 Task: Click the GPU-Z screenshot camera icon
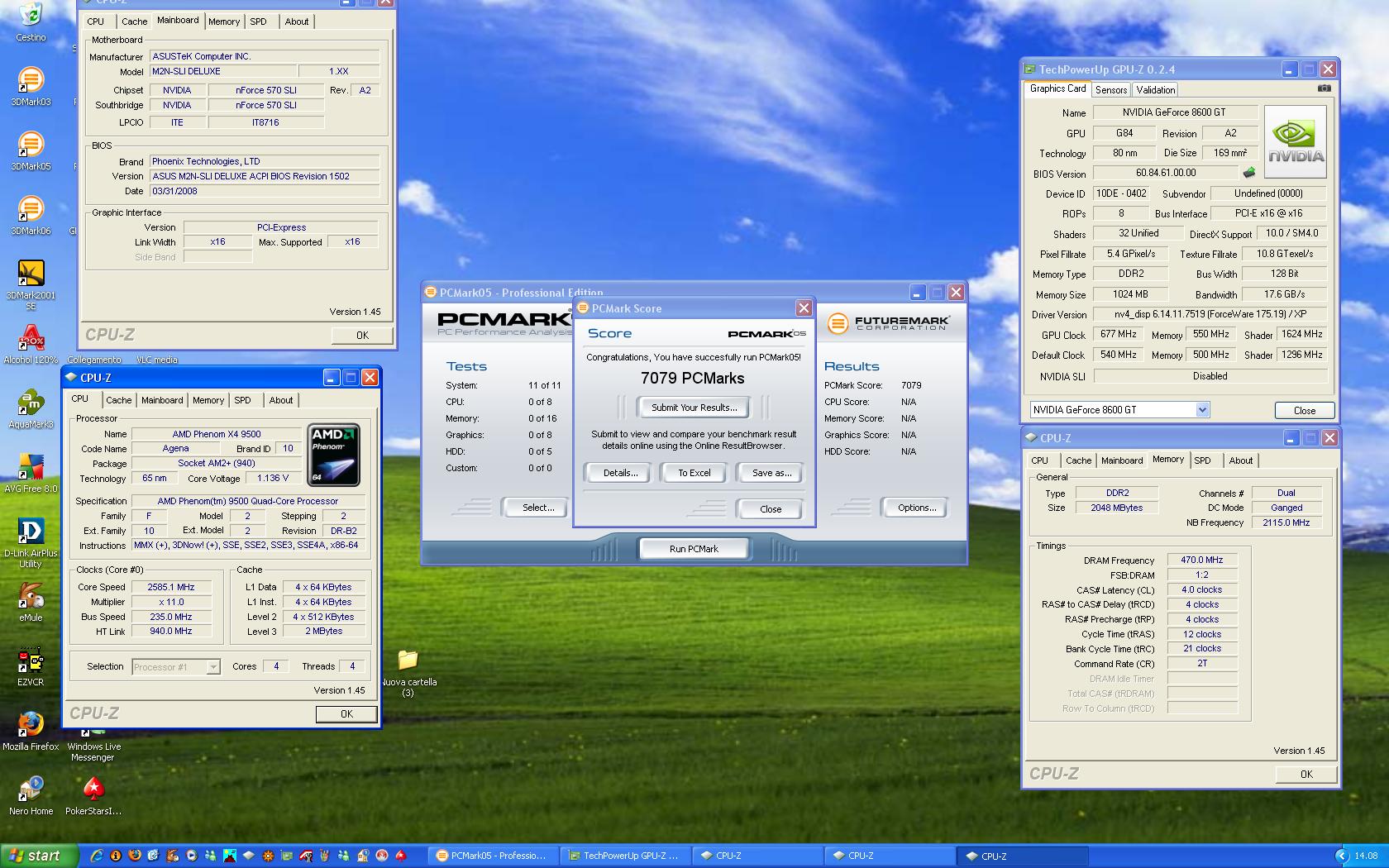(1325, 88)
